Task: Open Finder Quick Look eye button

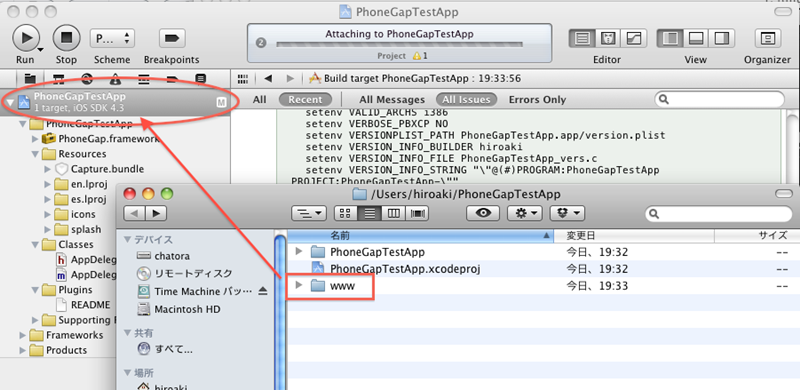Action: click(483, 213)
